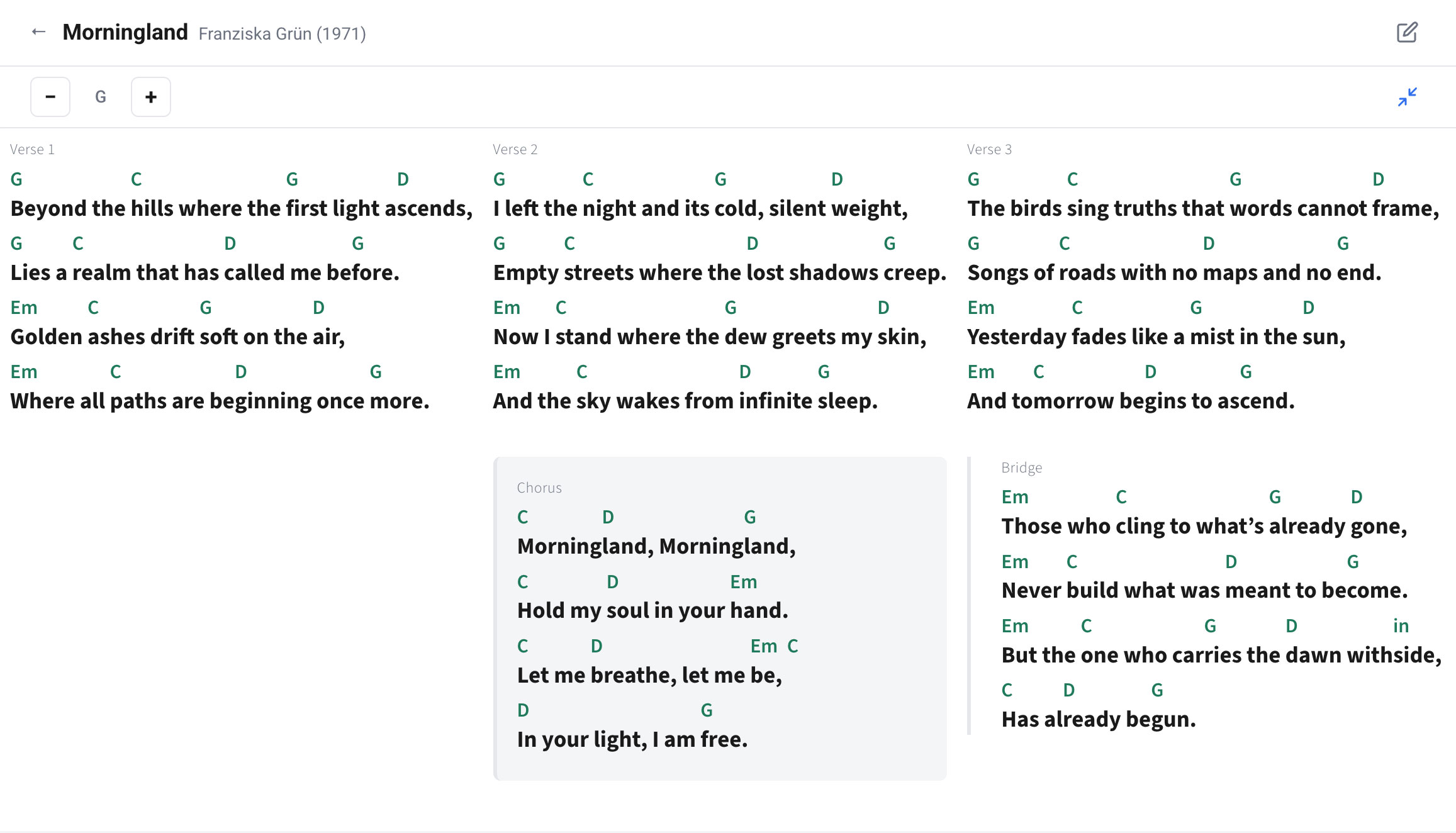Click the lyric 'Has already begun.'
Viewport: 1456px width, 833px height.
pos(1097,719)
